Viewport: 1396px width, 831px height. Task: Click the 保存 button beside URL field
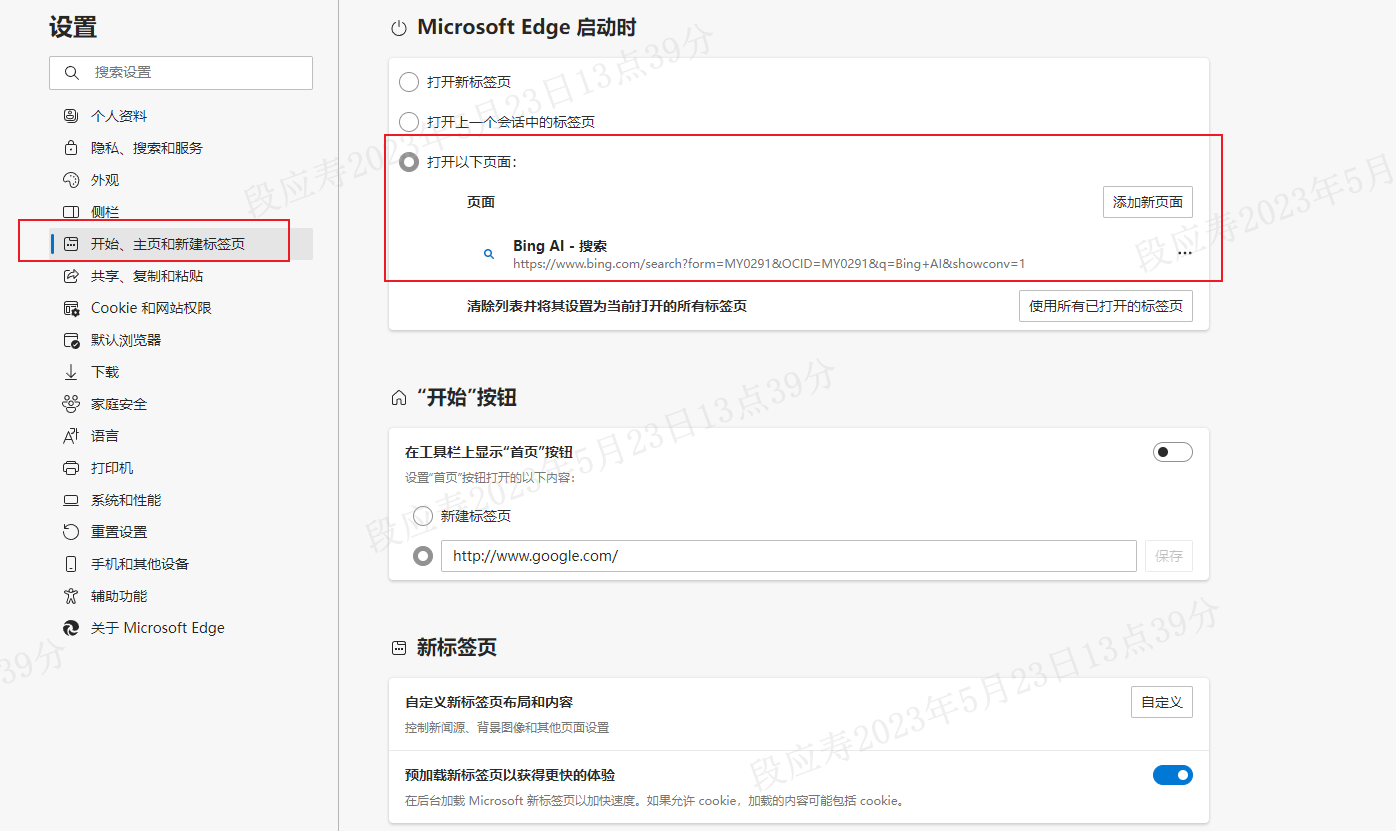point(1169,556)
